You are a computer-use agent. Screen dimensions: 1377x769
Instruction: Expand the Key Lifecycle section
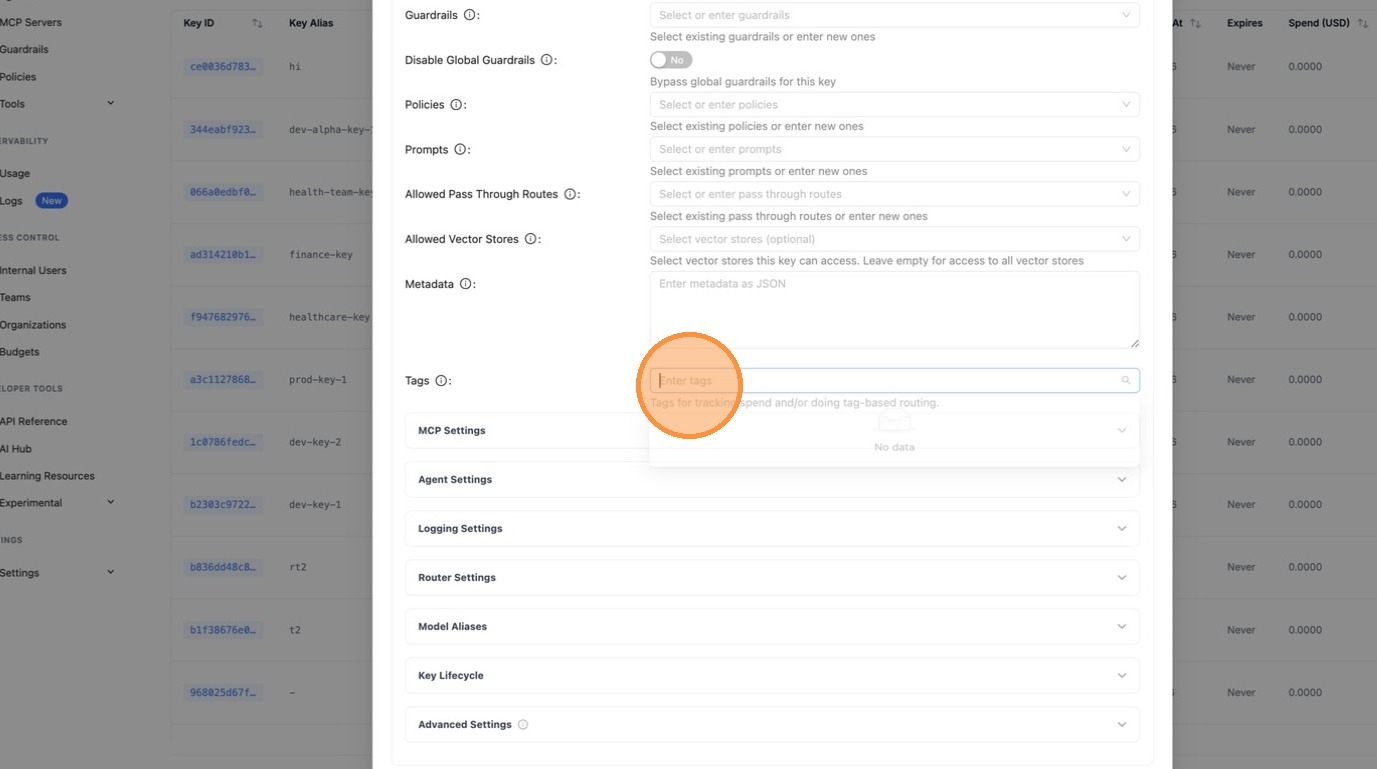[772, 676]
